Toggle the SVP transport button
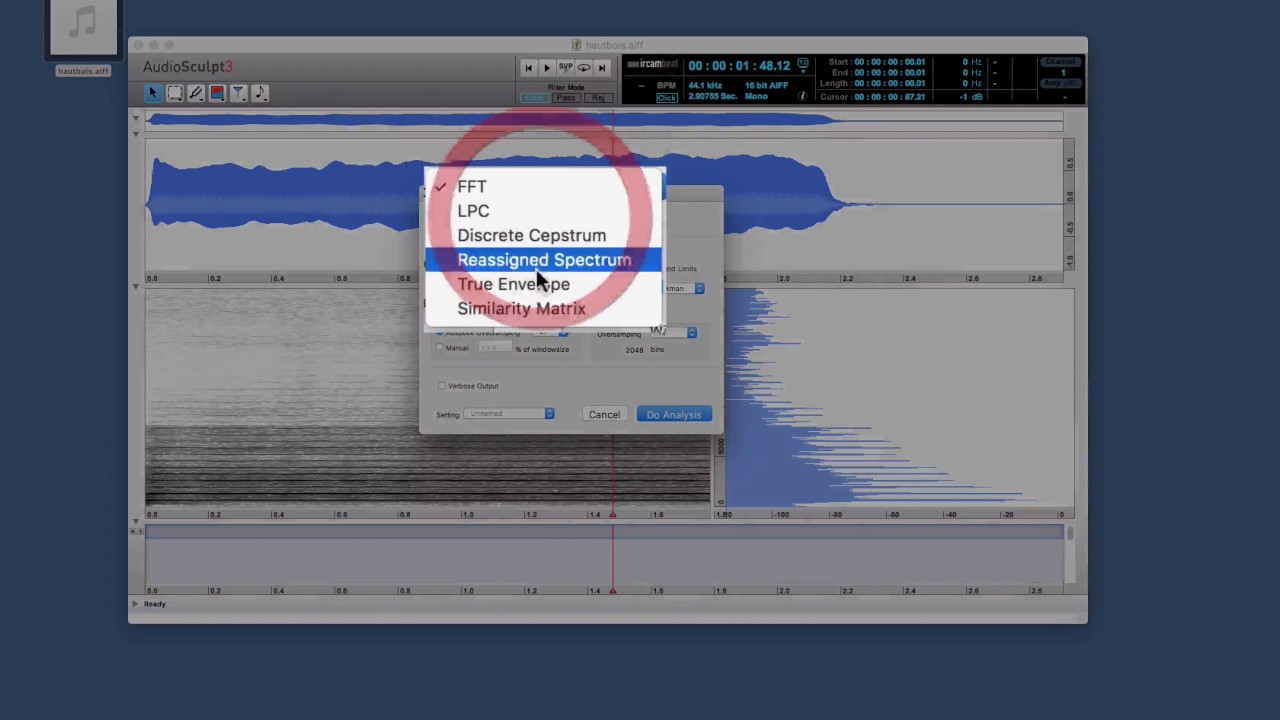Viewport: 1280px width, 720px height. (x=565, y=68)
